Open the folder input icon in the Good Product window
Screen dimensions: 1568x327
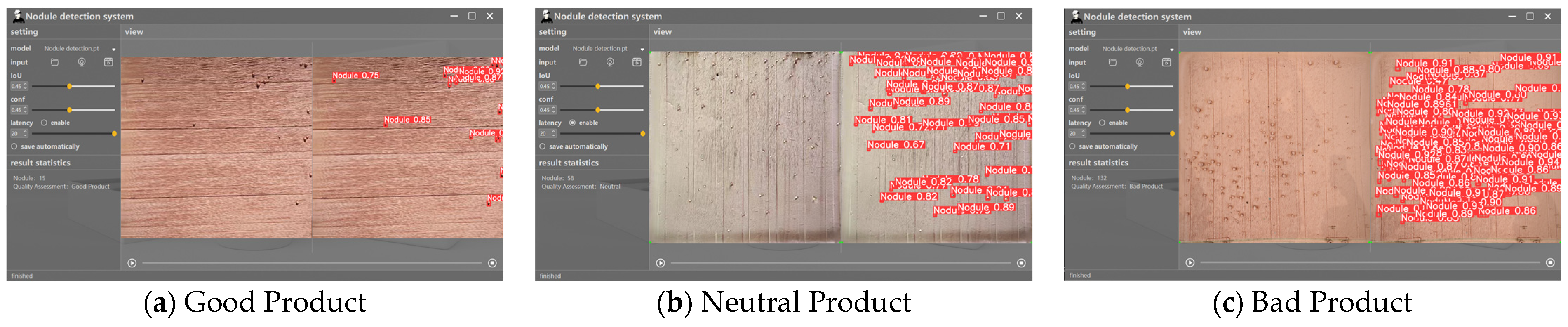(55, 62)
